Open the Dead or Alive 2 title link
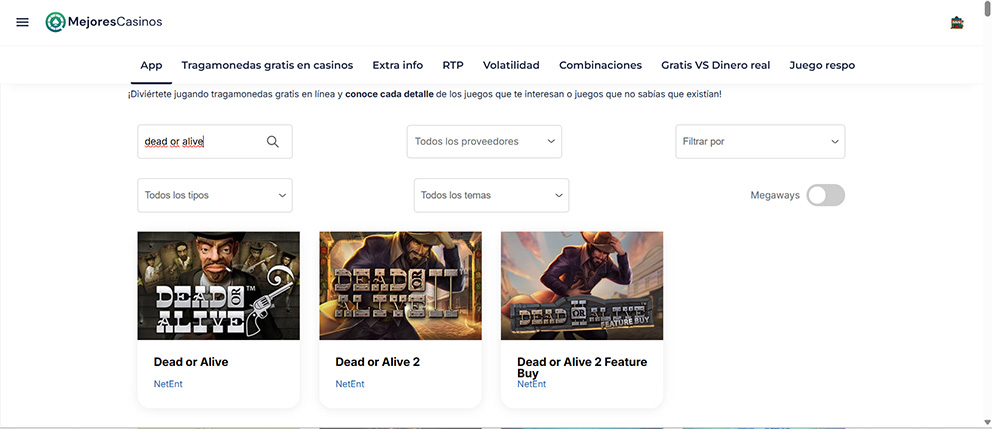Image resolution: width=992 pixels, height=429 pixels. click(377, 362)
